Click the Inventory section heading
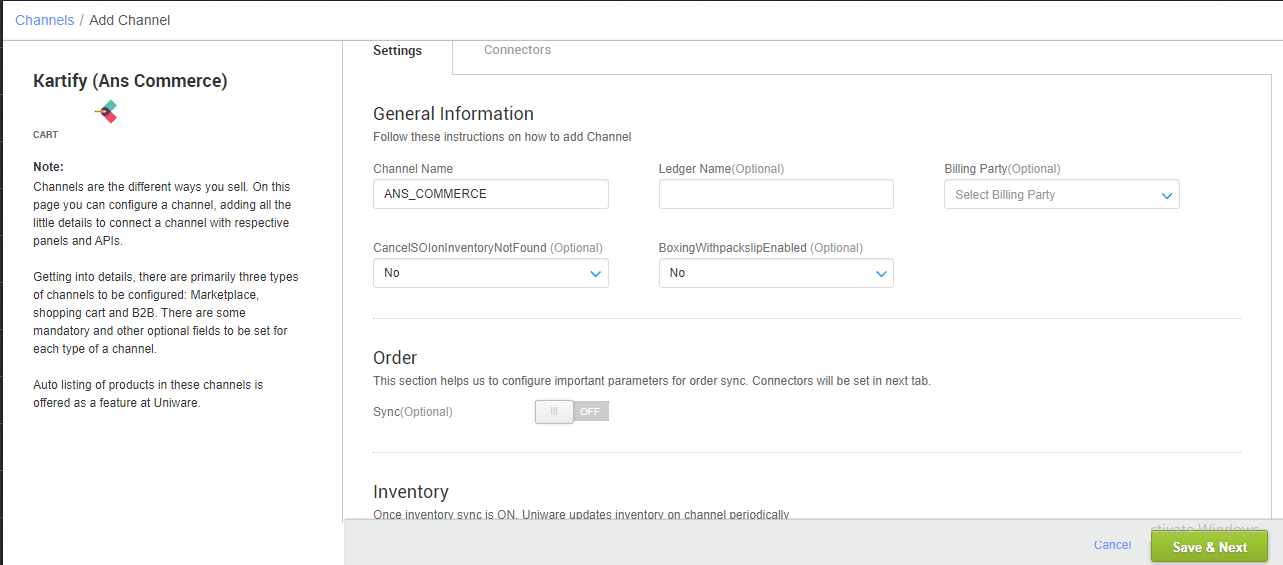This screenshot has width=1283, height=565. (411, 492)
